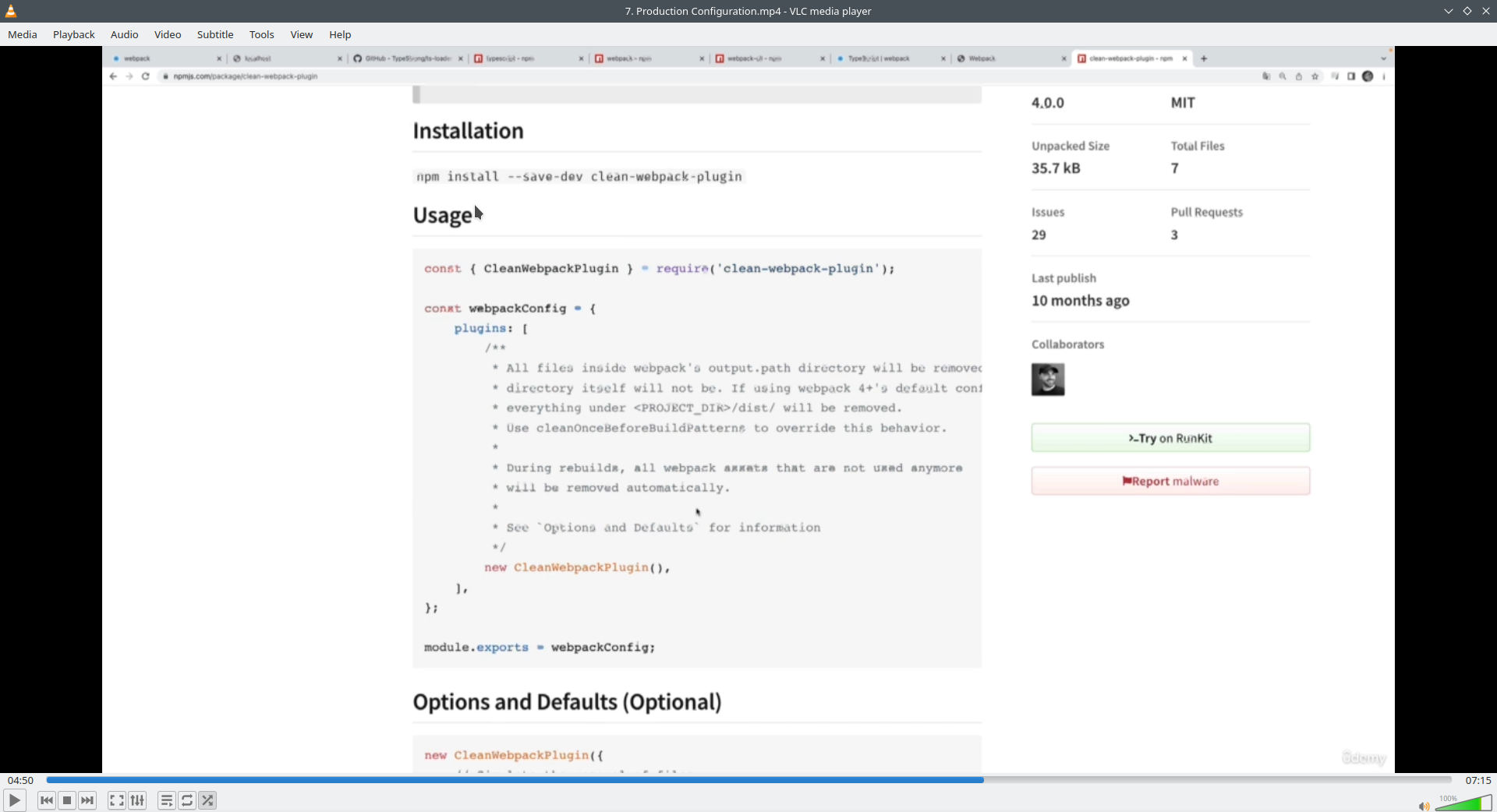Close the clean-webpack-plugin browser tab
Image resolution: width=1497 pixels, height=812 pixels.
click(x=1184, y=58)
